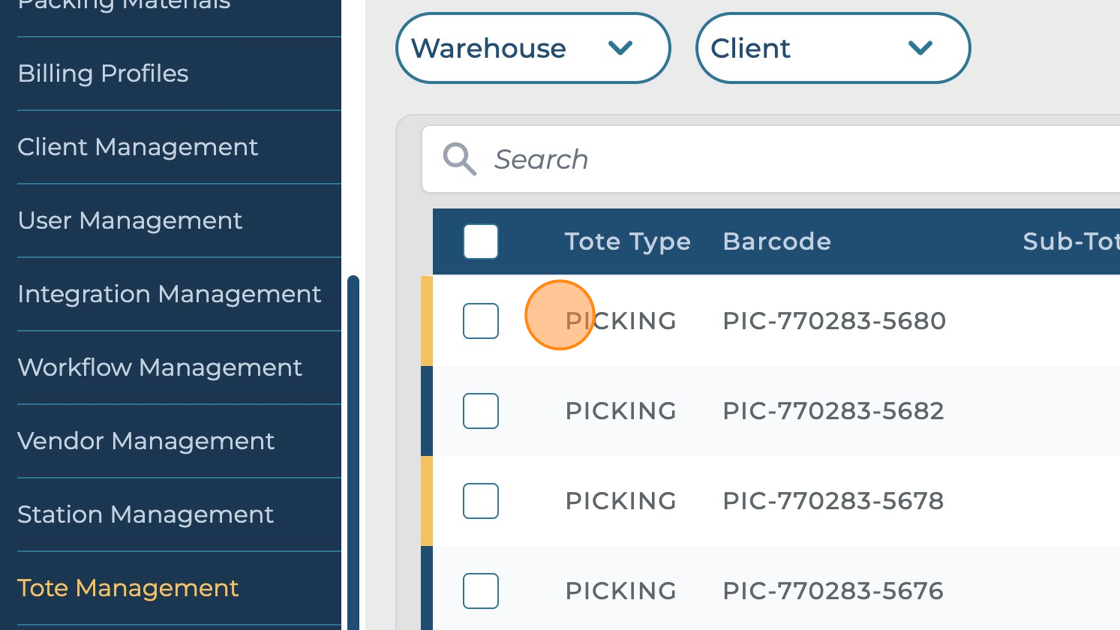Select Workflow Management in sidebar
The image size is (1120, 630).
click(160, 368)
